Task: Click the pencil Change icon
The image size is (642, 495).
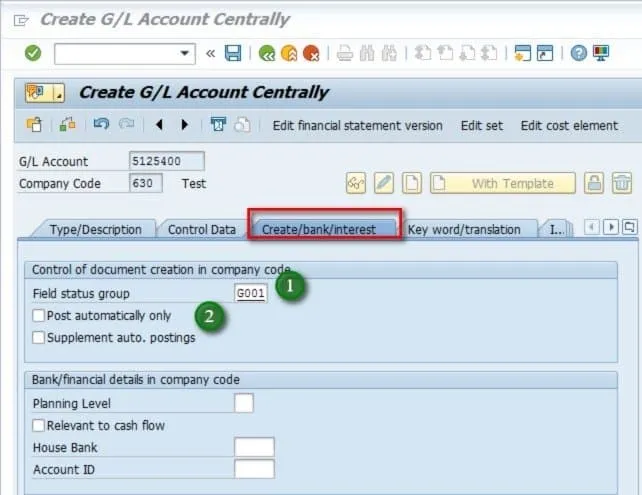Action: (x=383, y=183)
